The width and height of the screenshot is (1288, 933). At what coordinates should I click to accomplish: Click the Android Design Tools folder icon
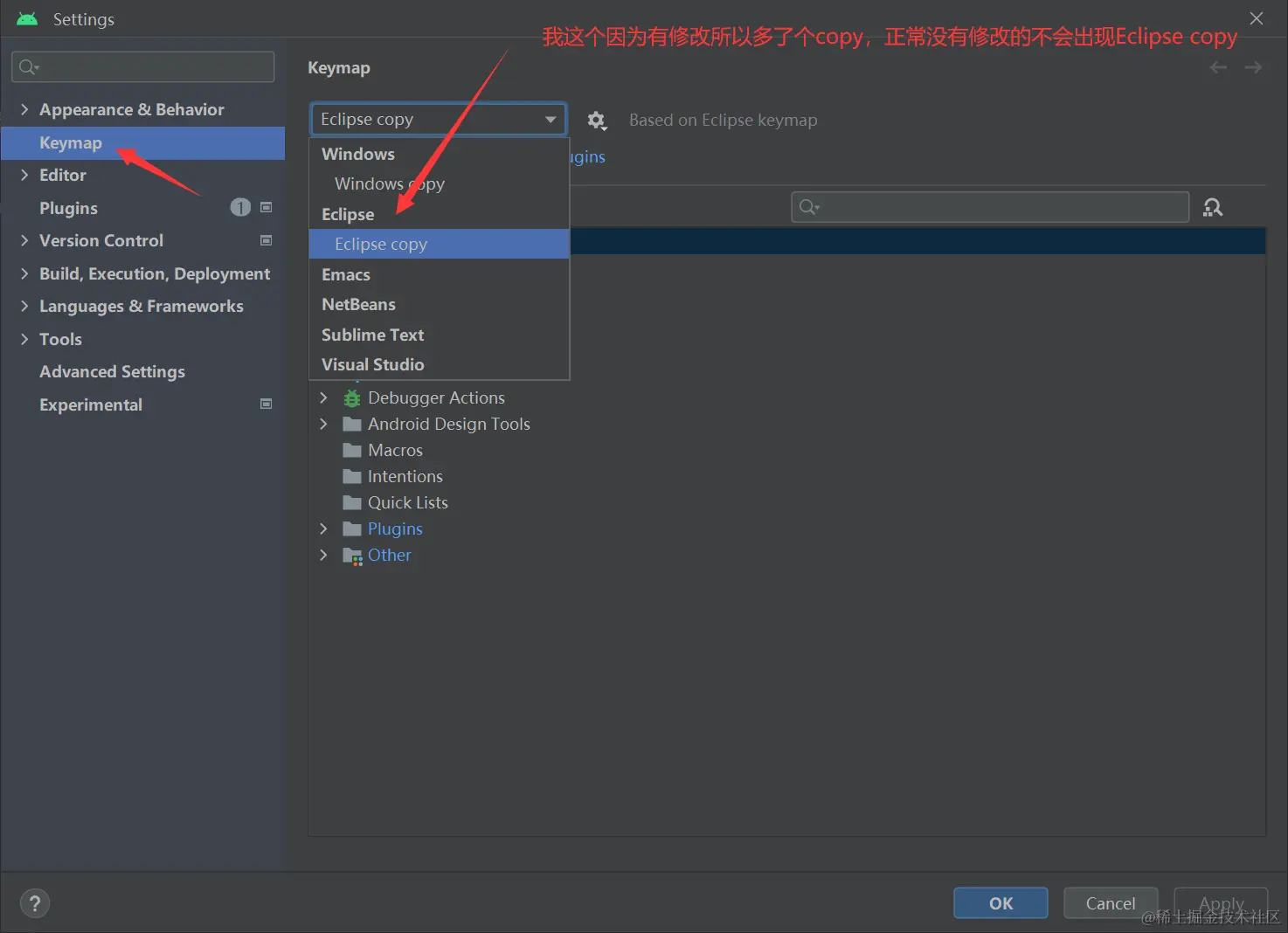[x=352, y=425]
